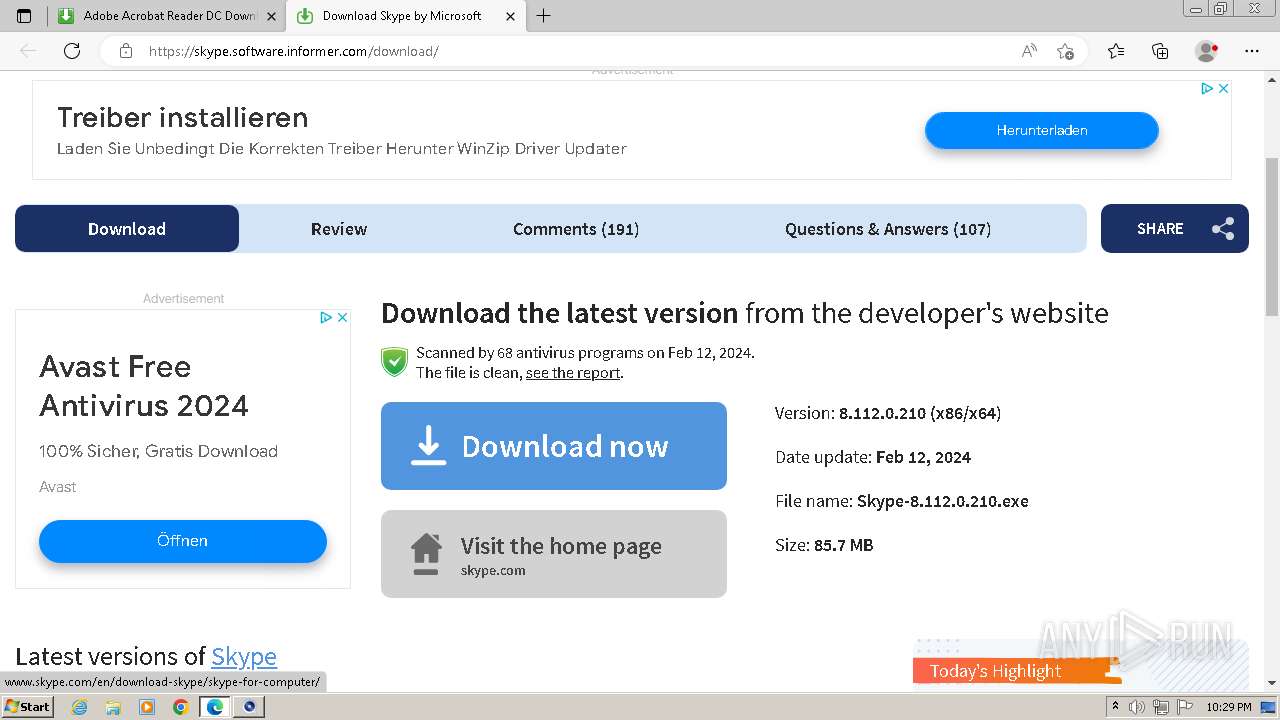
Task: Open the Windows Start menu
Action: point(28,707)
